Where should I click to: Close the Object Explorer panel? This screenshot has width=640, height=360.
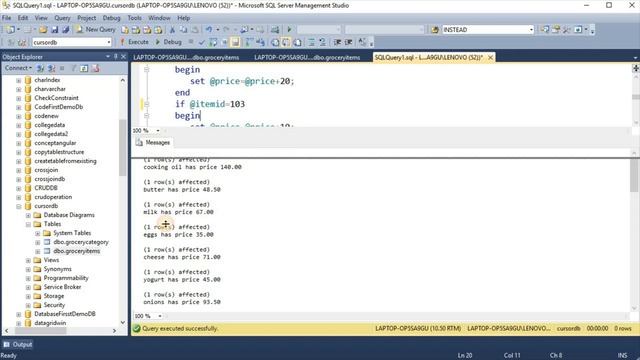click(x=123, y=57)
